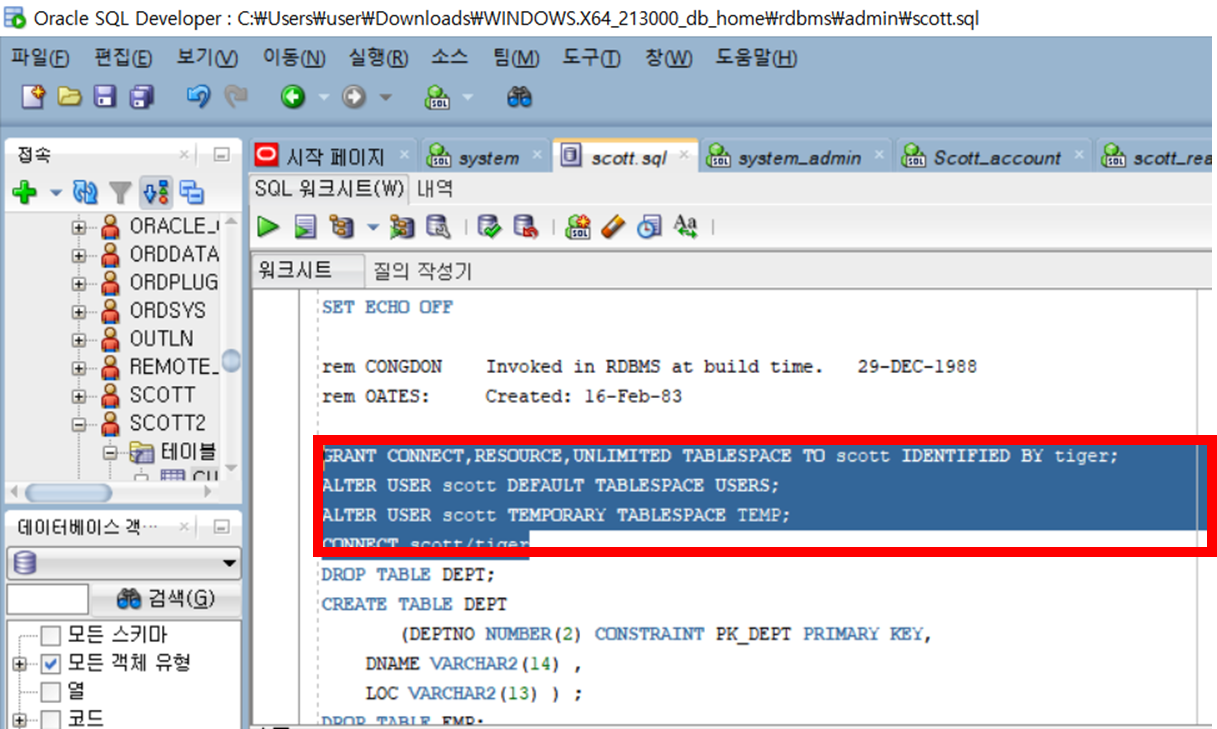This screenshot has width=1217, height=729.
Task: Open a file with the folder icon
Action: point(69,96)
